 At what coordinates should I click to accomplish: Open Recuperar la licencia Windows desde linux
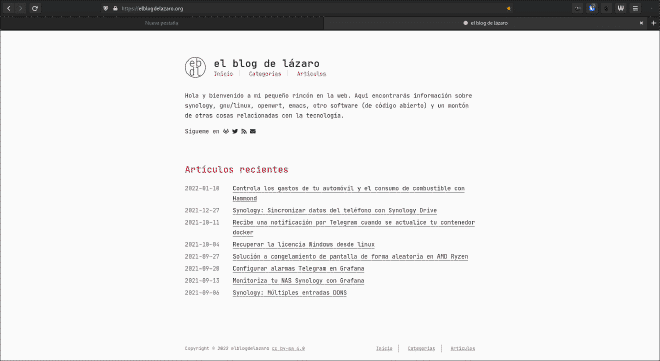(303, 244)
